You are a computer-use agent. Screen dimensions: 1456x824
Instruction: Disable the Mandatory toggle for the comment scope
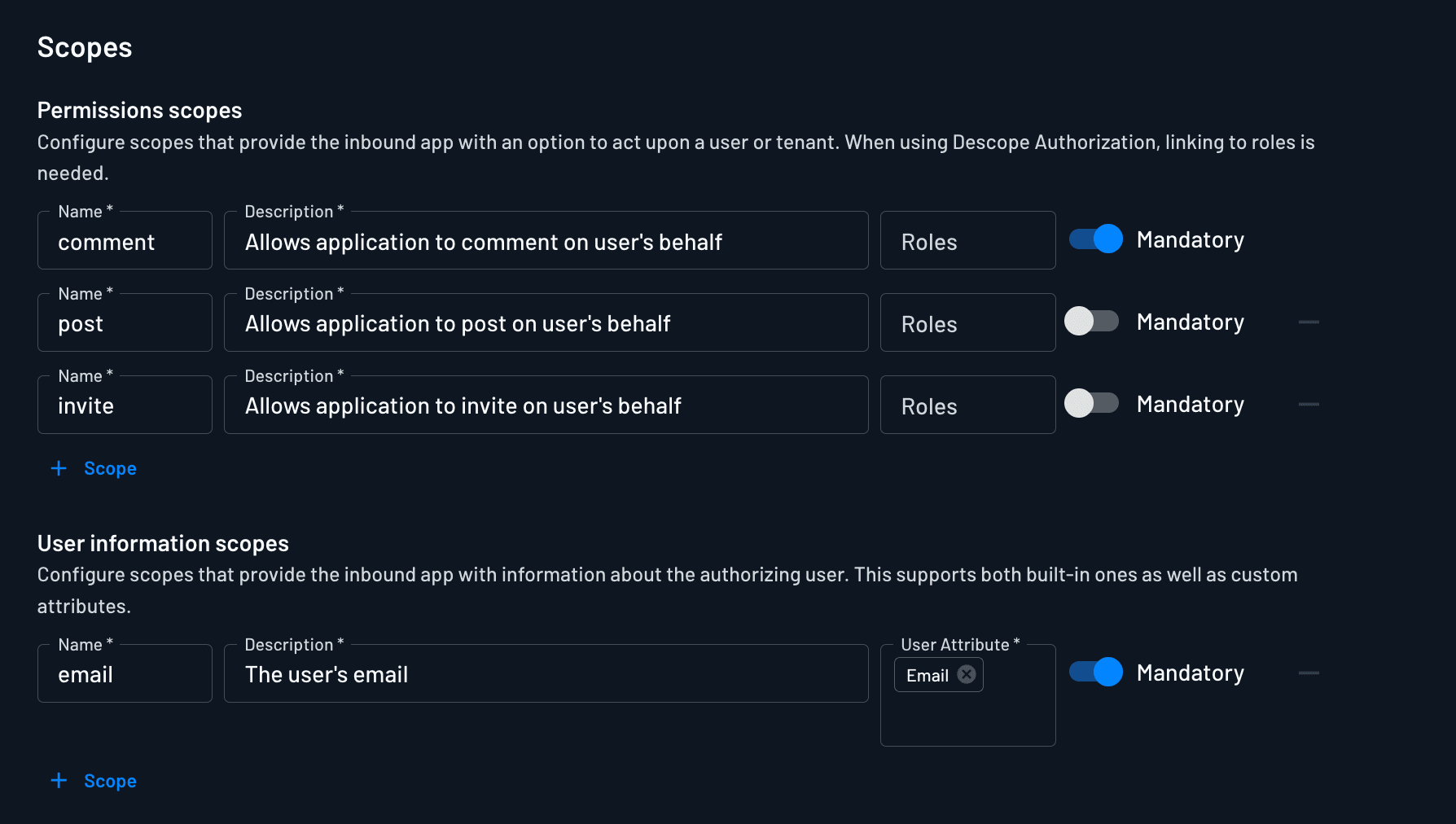[x=1095, y=239]
